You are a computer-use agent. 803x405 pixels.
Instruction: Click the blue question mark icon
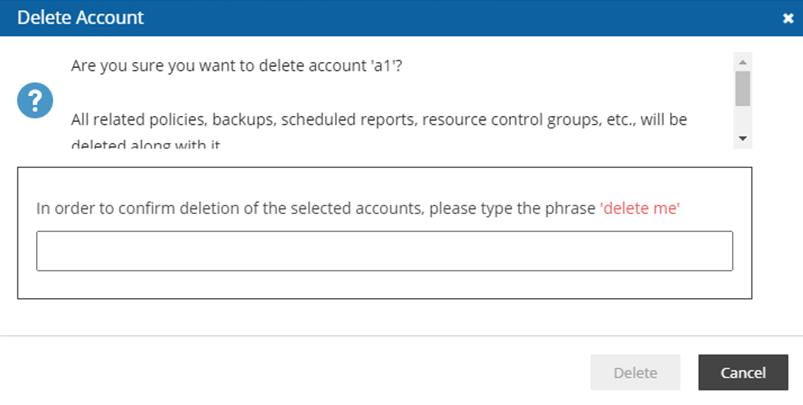(x=34, y=101)
